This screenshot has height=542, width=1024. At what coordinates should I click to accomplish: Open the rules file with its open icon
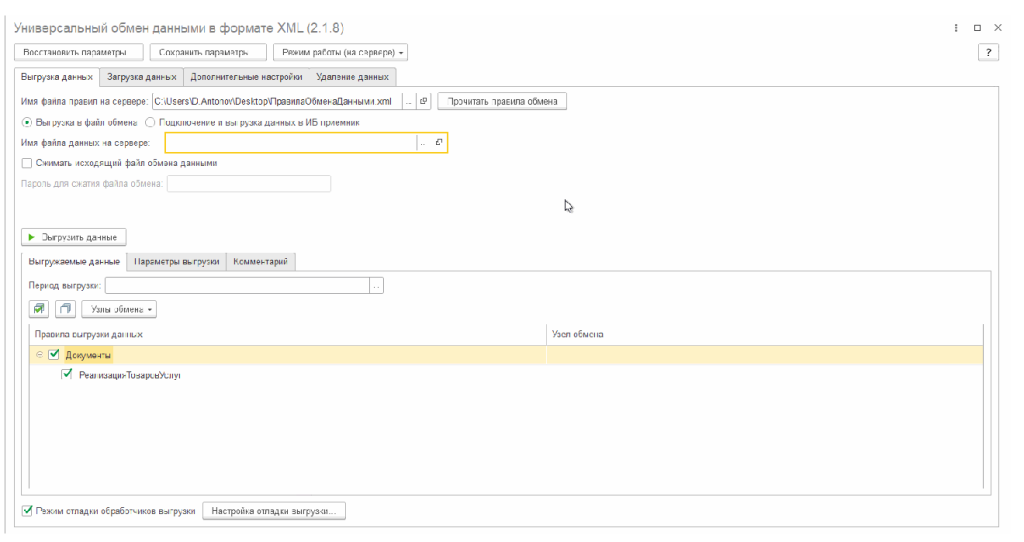[423, 101]
